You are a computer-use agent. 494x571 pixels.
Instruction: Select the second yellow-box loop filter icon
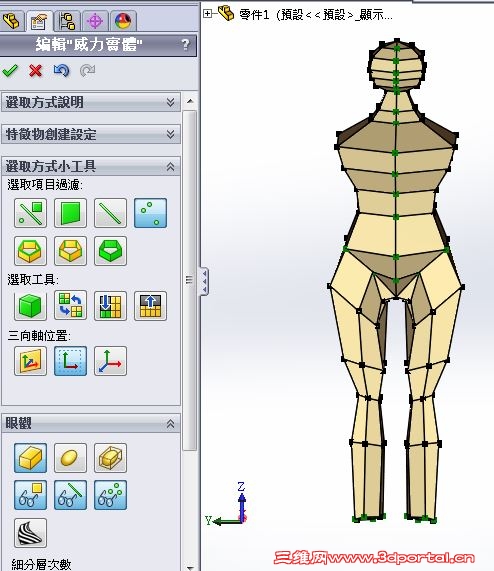point(70,251)
